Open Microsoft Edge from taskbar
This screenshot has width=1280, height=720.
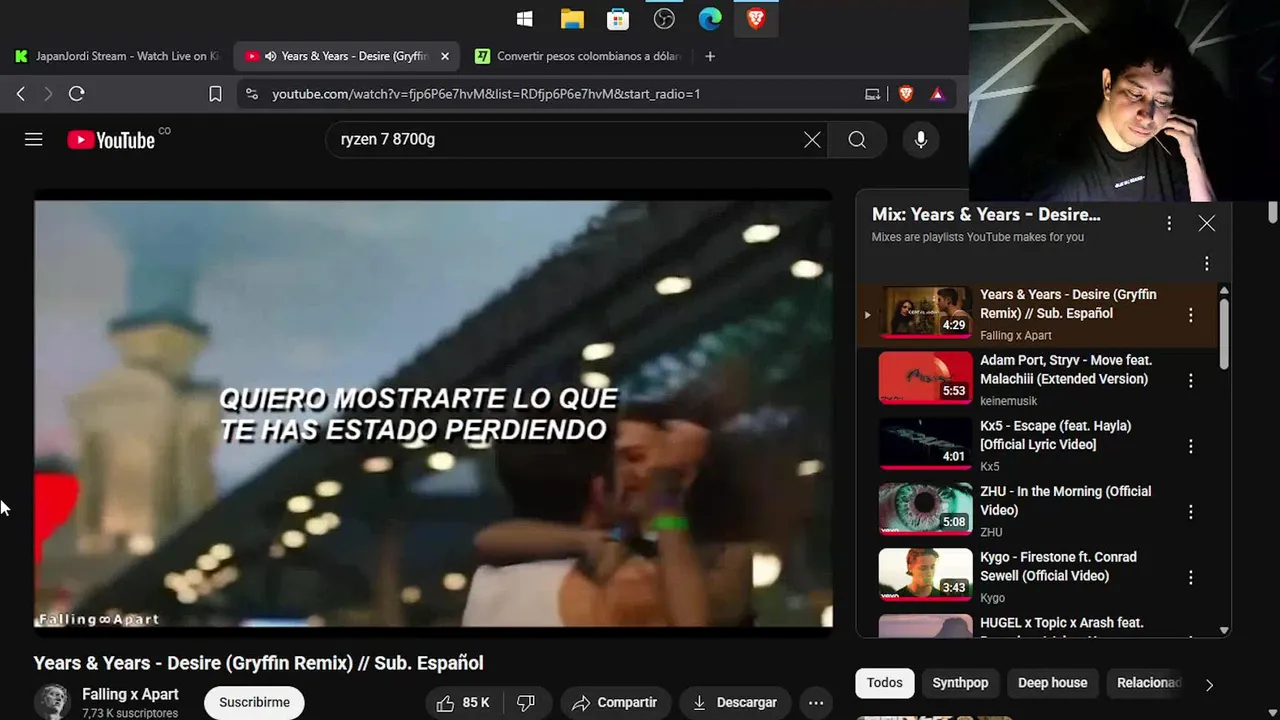coord(710,19)
